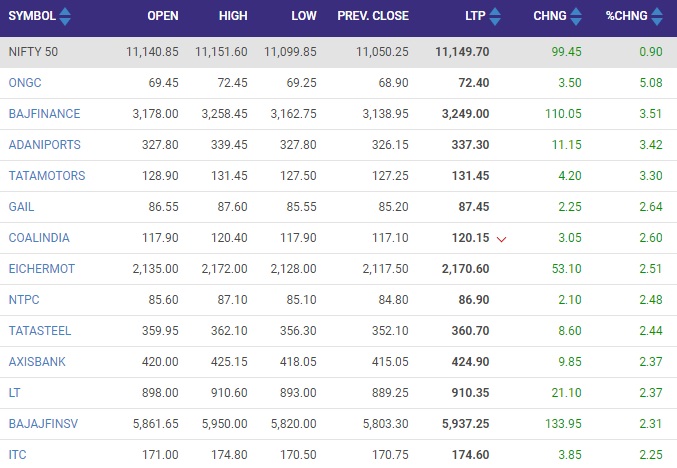Open the BAJFINANCE stock link
Screen dimensions: 677x468
click(x=44, y=114)
